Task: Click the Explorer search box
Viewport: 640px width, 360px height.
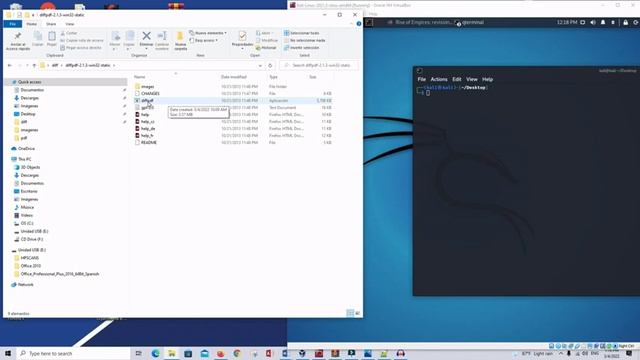Action: click(319, 65)
